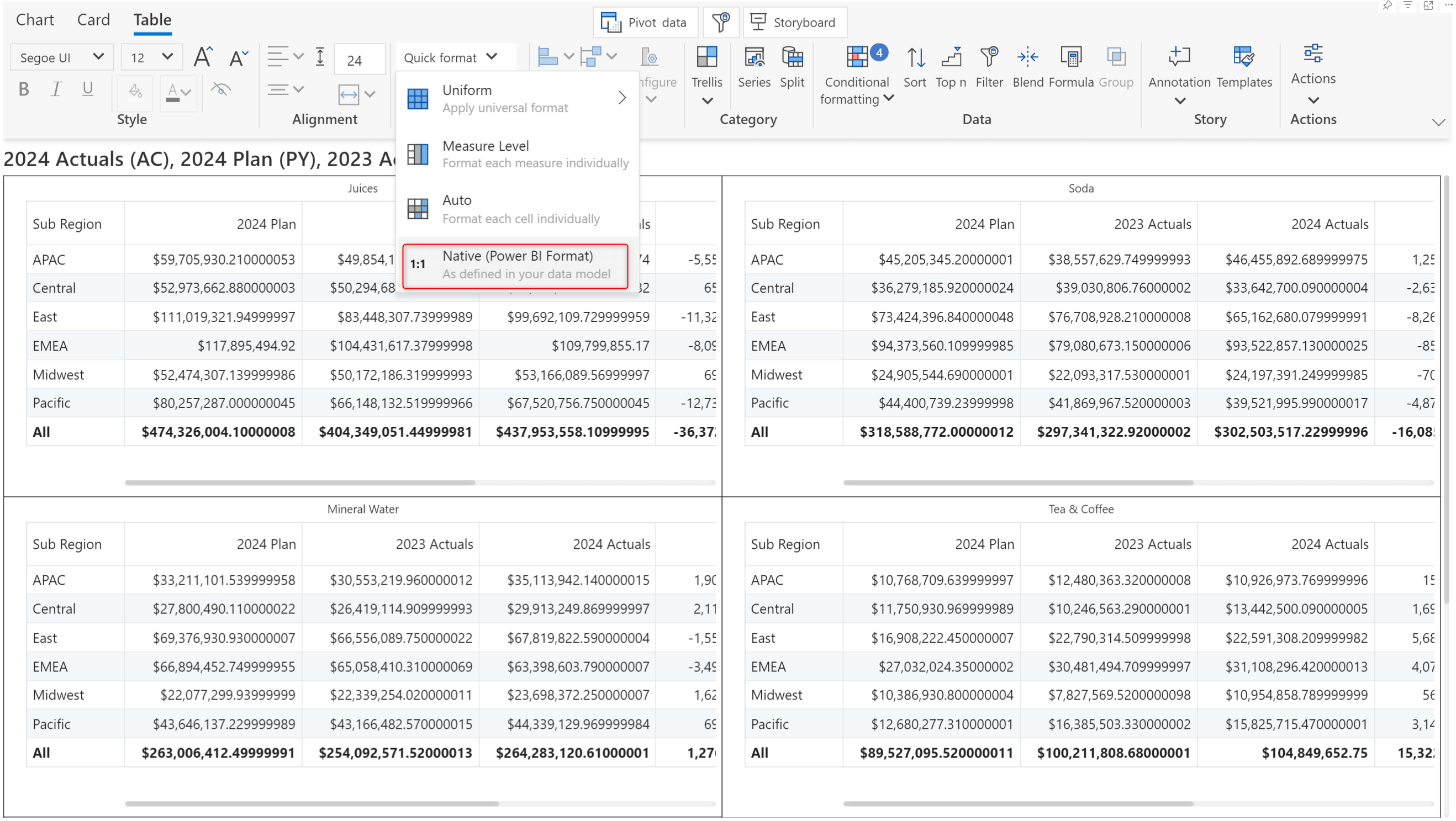Open horizontal text alignment dropdown

click(285, 56)
